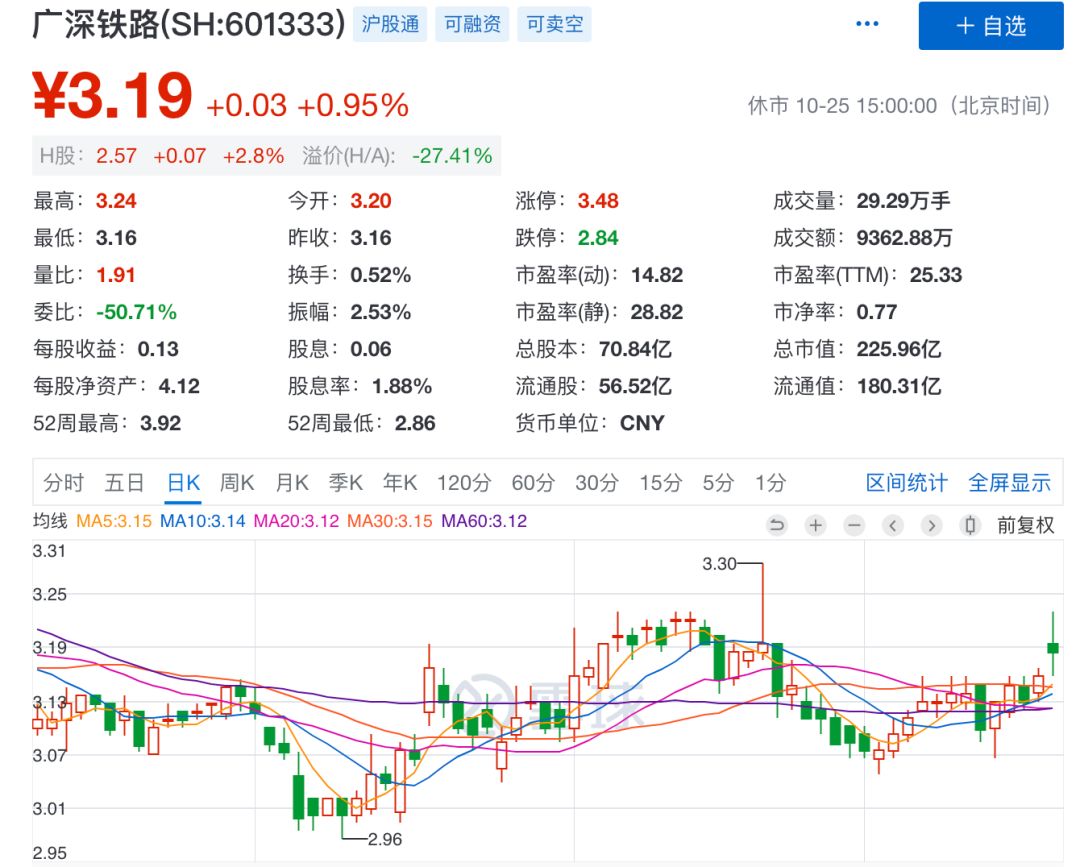The width and height of the screenshot is (1080, 867).
Task: Move chart right with the right chevron
Action: [931, 526]
